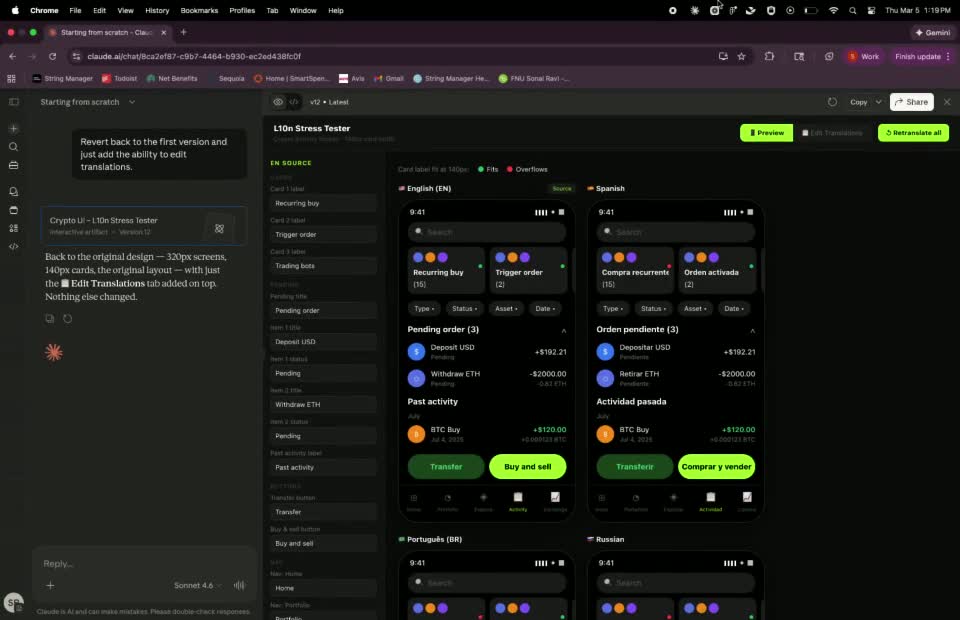
Task: Open the Chrome apps grid in bookmarks bar
Action: [x=11, y=78]
